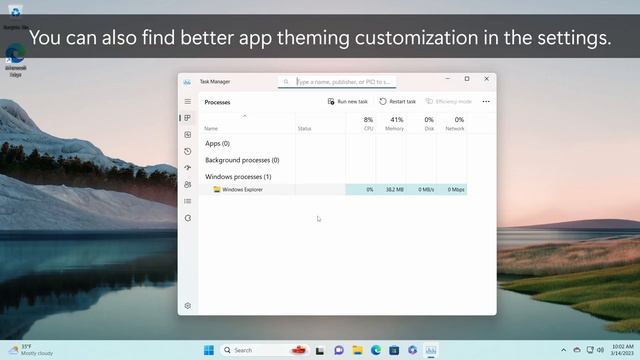This screenshot has height=360, width=640.
Task: Sort processes by the Status column
Action: click(x=304, y=129)
